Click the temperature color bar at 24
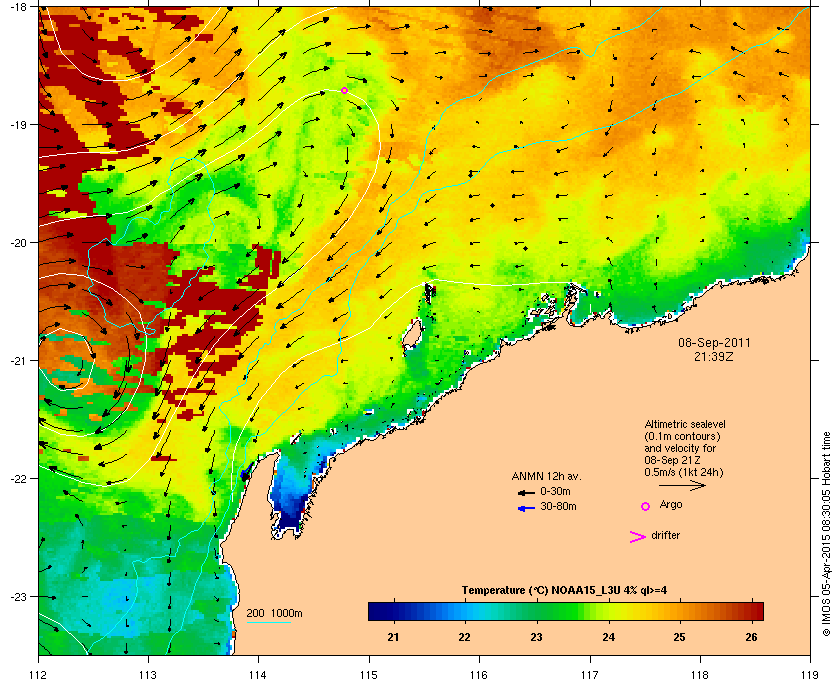The image size is (840, 680). 609,611
